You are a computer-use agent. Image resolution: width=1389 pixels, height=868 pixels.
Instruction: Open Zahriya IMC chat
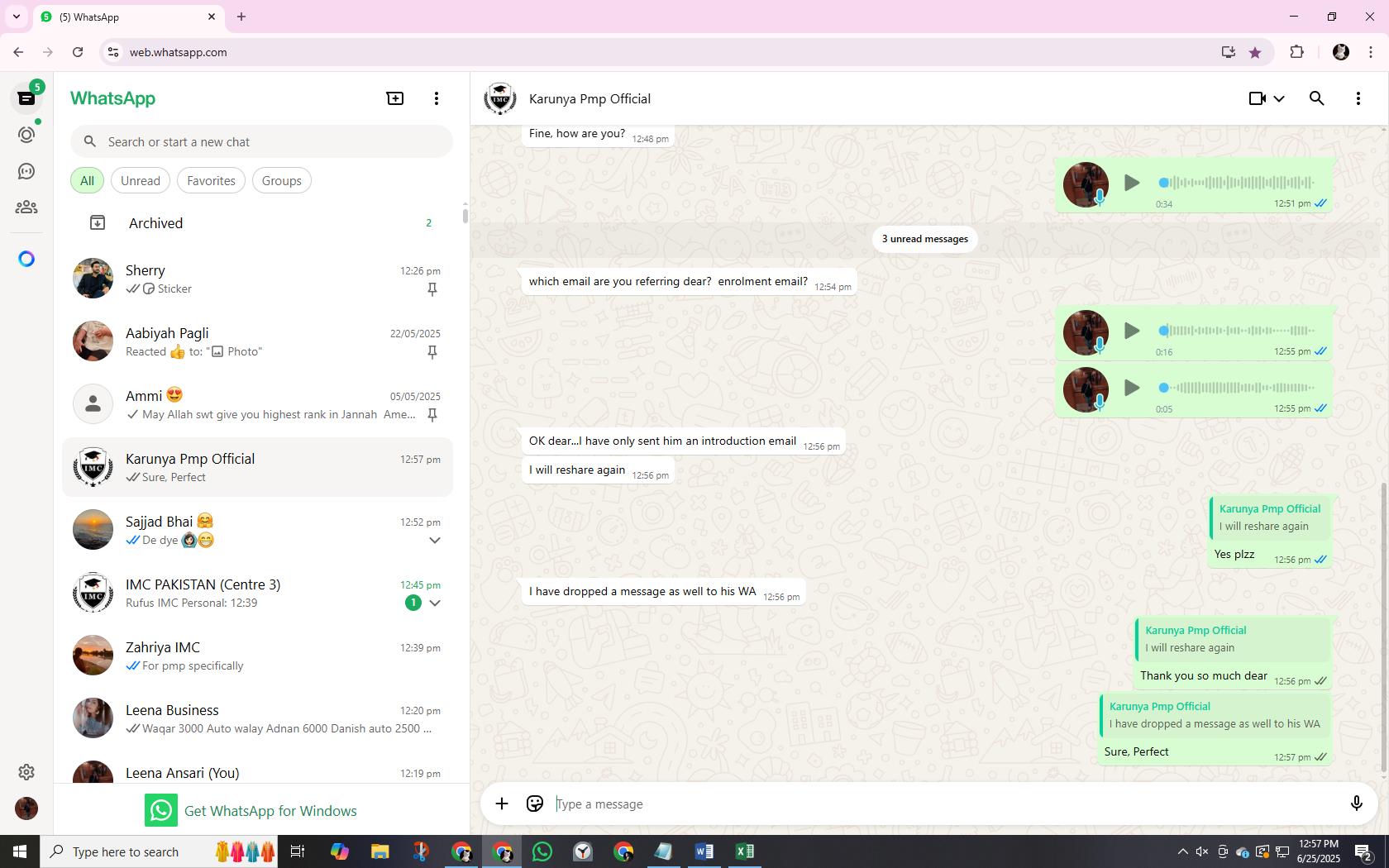257,656
